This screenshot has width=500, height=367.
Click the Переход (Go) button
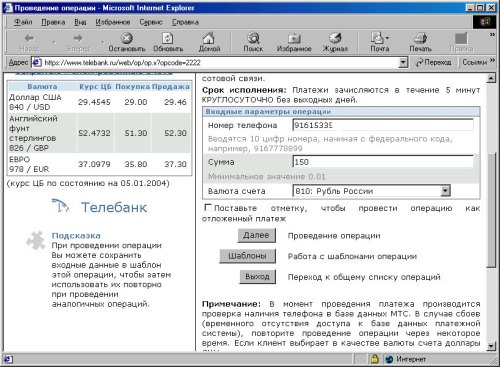[x=433, y=62]
